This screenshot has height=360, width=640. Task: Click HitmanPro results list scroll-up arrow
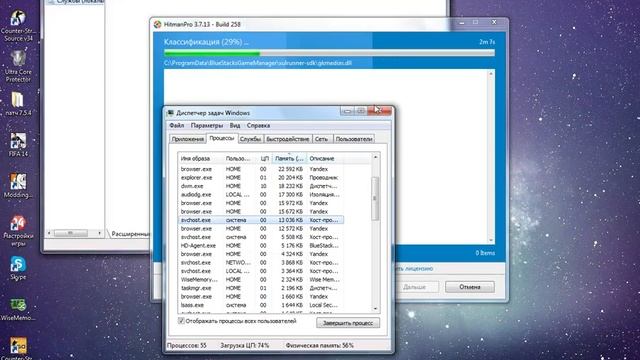(x=491, y=73)
